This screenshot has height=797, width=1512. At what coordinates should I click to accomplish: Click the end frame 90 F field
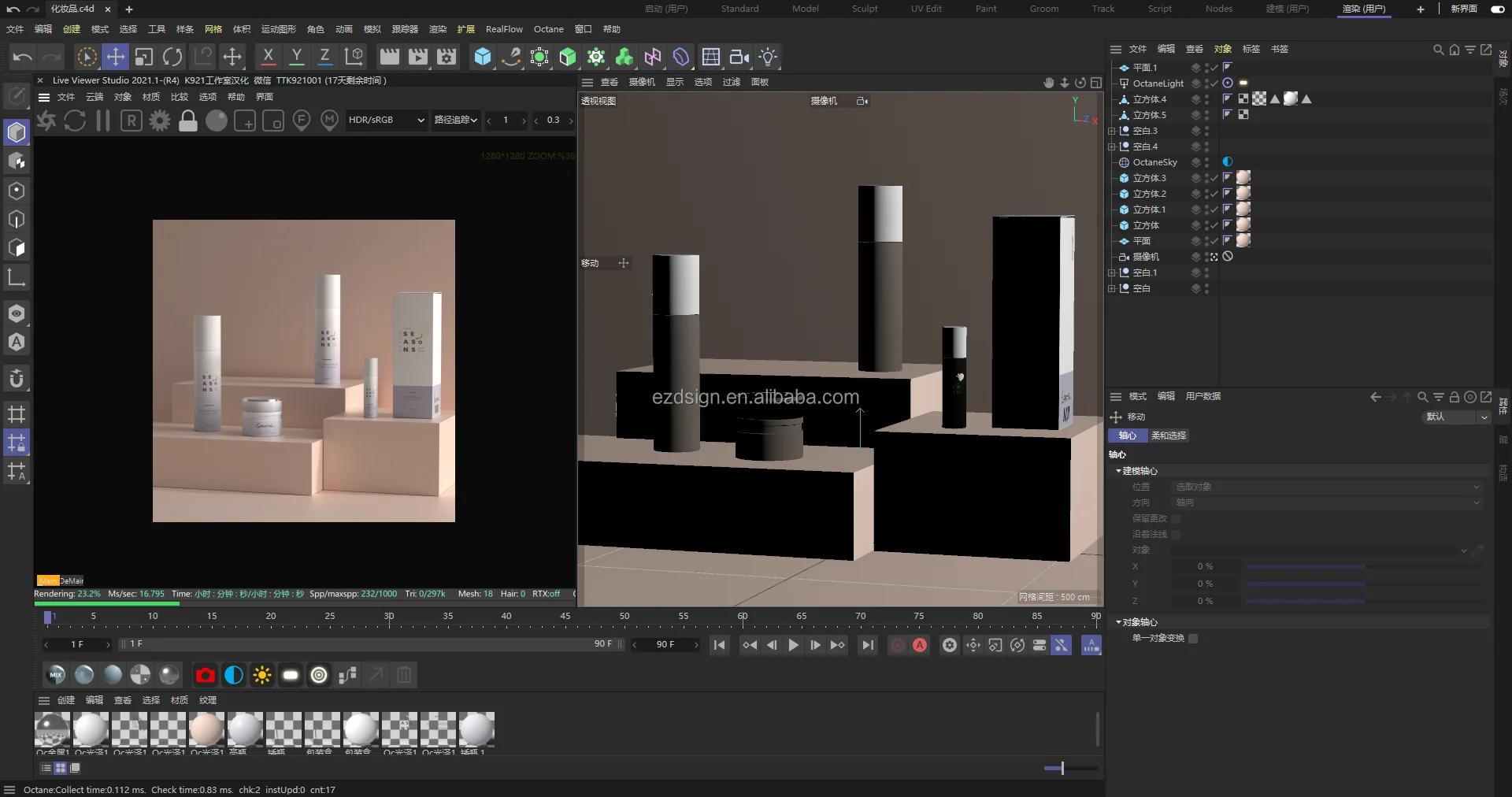point(665,645)
